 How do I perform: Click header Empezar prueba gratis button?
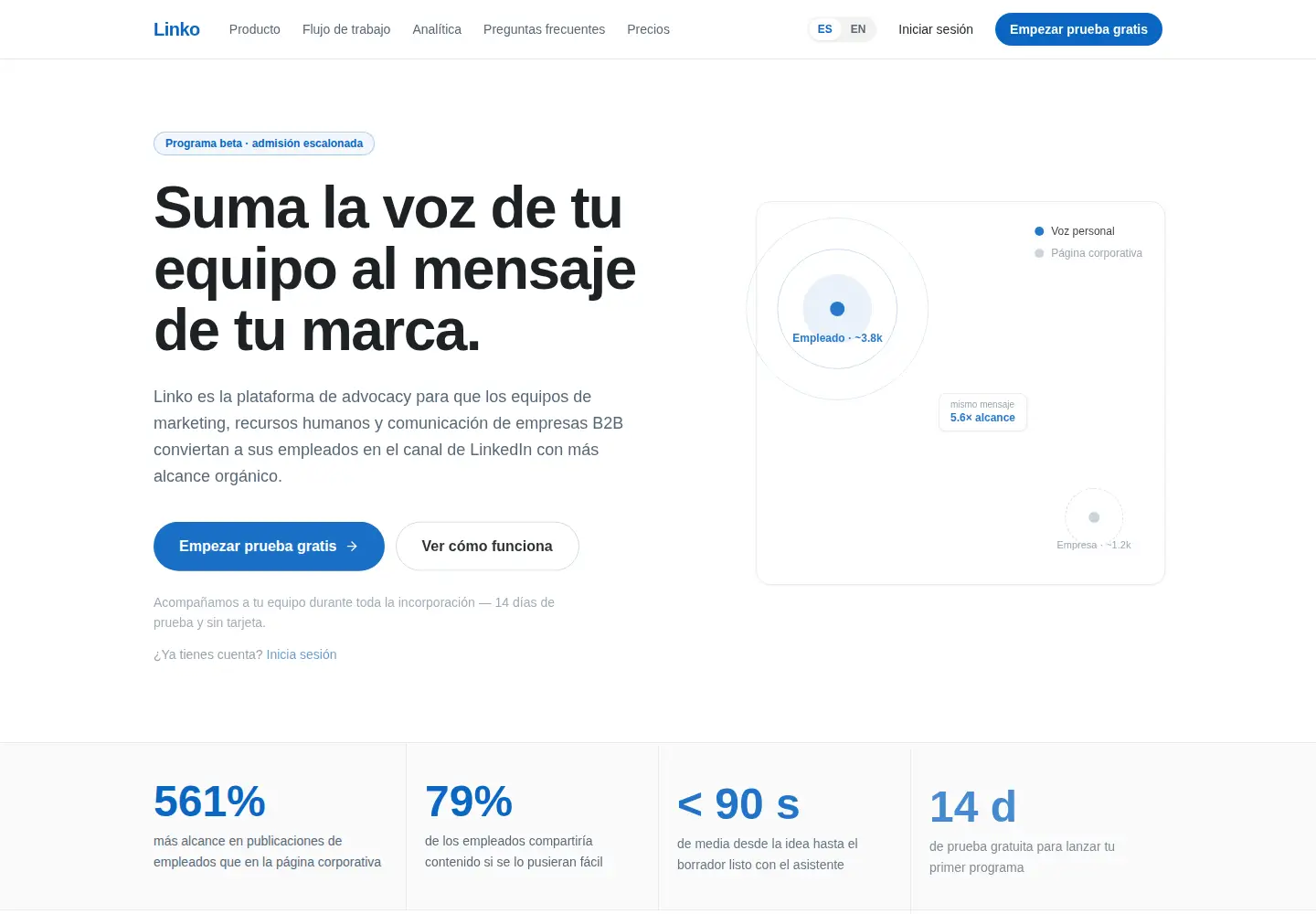click(1078, 29)
